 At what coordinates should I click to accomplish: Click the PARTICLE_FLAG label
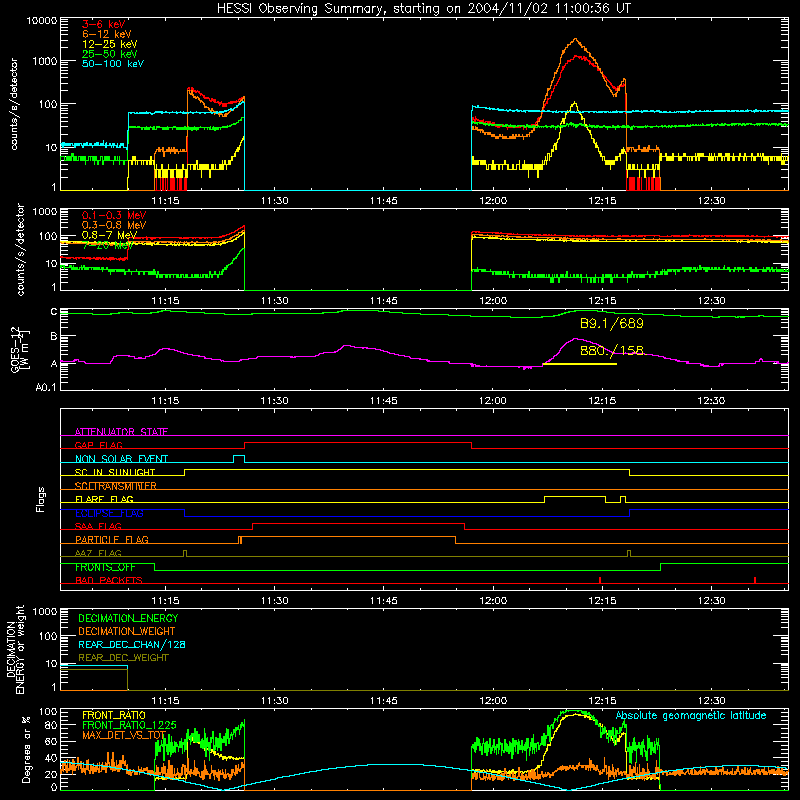point(112,539)
